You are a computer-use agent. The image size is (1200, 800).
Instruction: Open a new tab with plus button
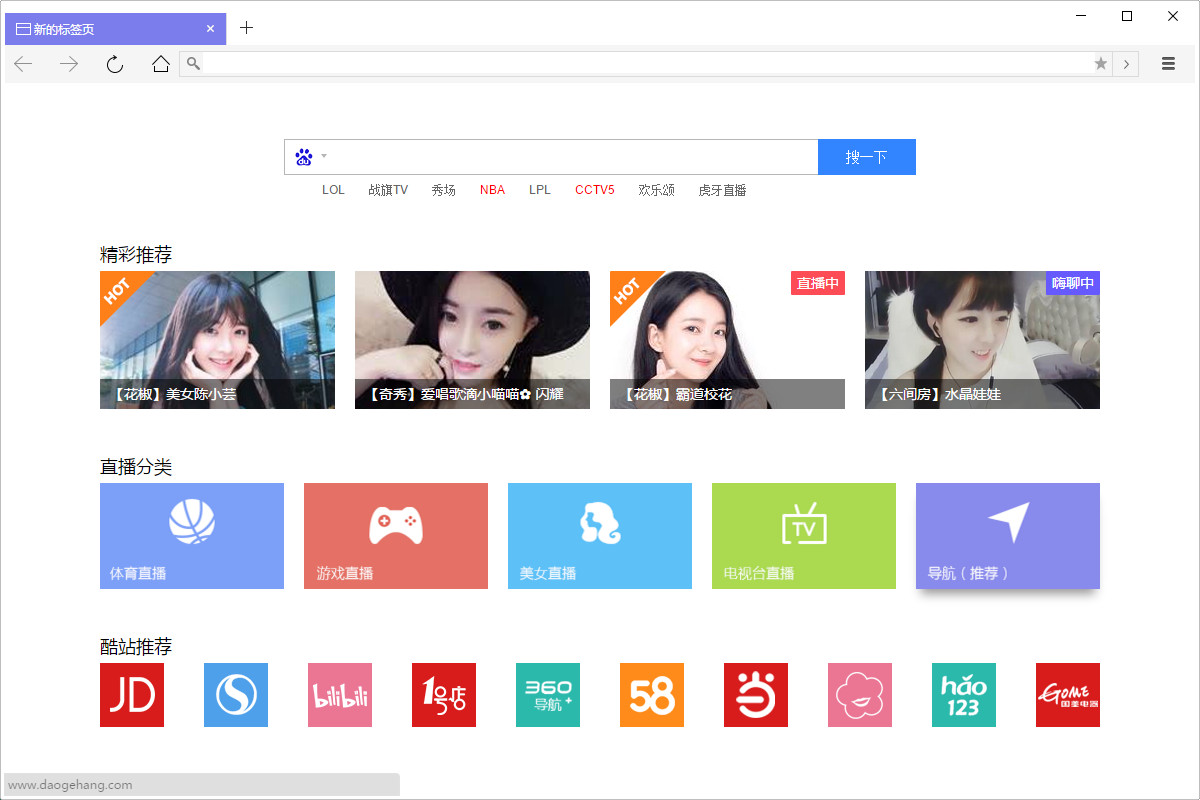247,28
